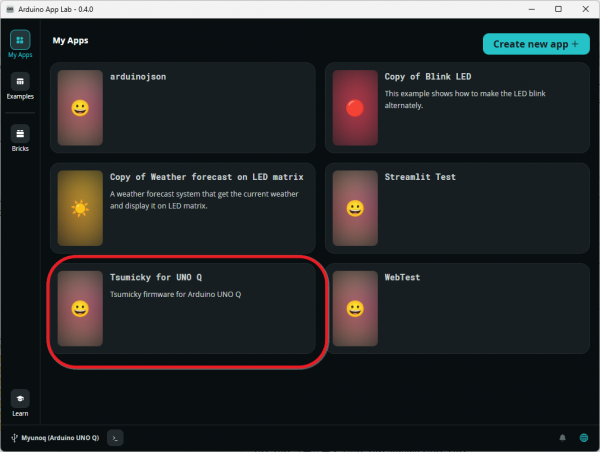The height and width of the screenshot is (452, 600).
Task: Open the Examples sidebar icon
Action: (20, 81)
